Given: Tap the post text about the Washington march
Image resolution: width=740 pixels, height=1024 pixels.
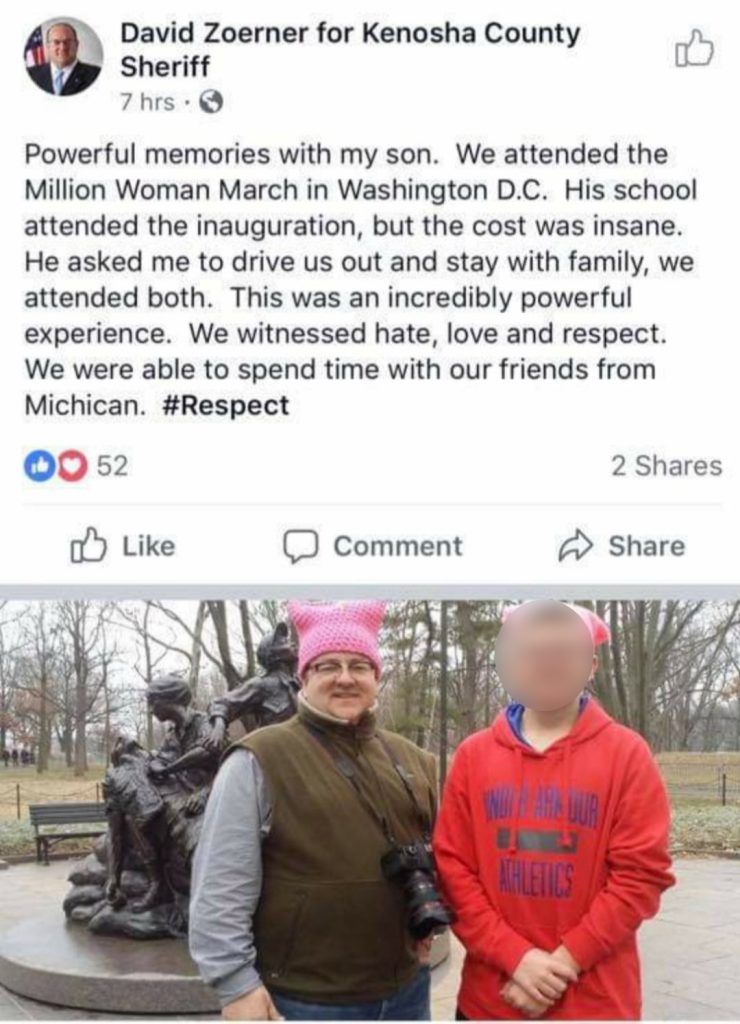Looking at the screenshot, I should (x=361, y=280).
